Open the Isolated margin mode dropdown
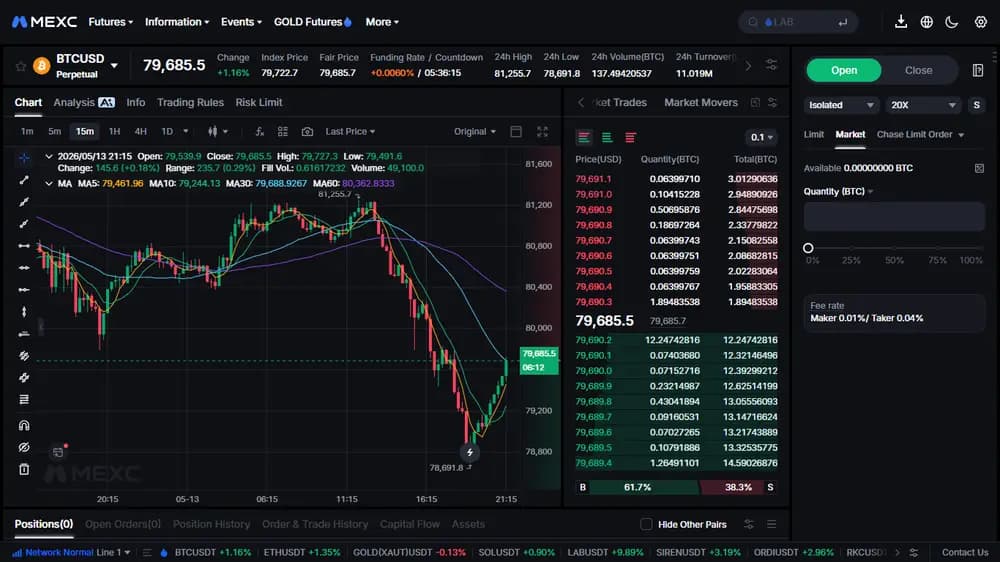The width and height of the screenshot is (1000, 562). point(841,105)
